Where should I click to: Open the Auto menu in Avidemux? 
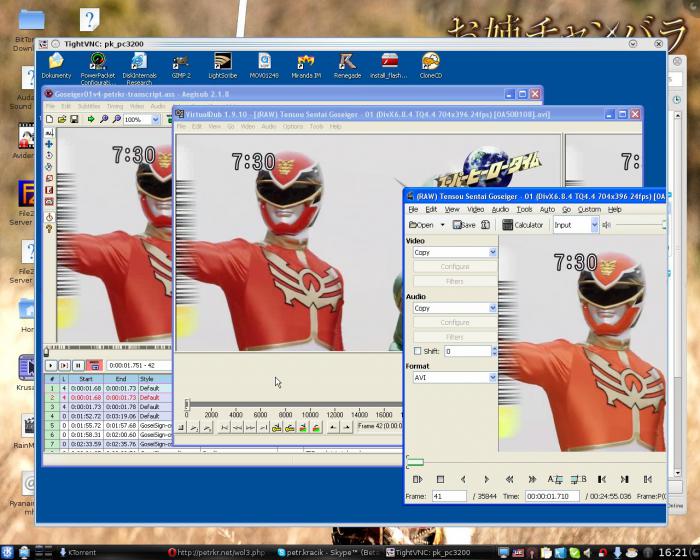tap(547, 209)
